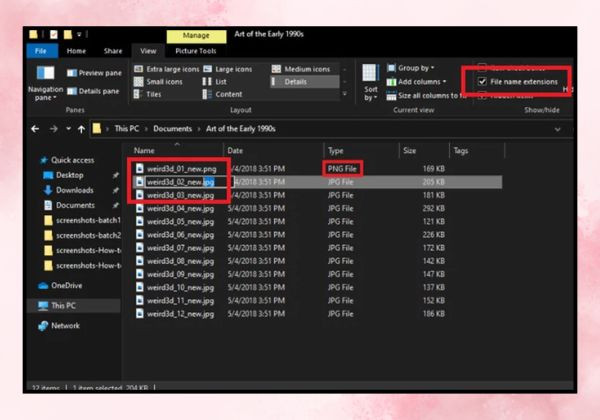Screen dimensions: 600x420
Task: Click Size all columns to fit
Action: pyautogui.click(x=426, y=96)
